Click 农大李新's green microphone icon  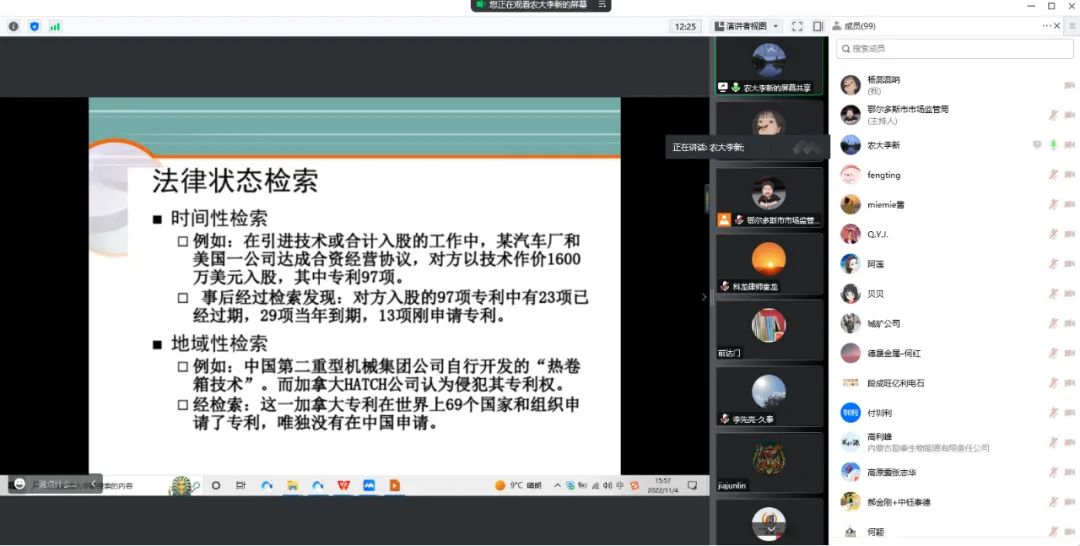tap(1053, 145)
